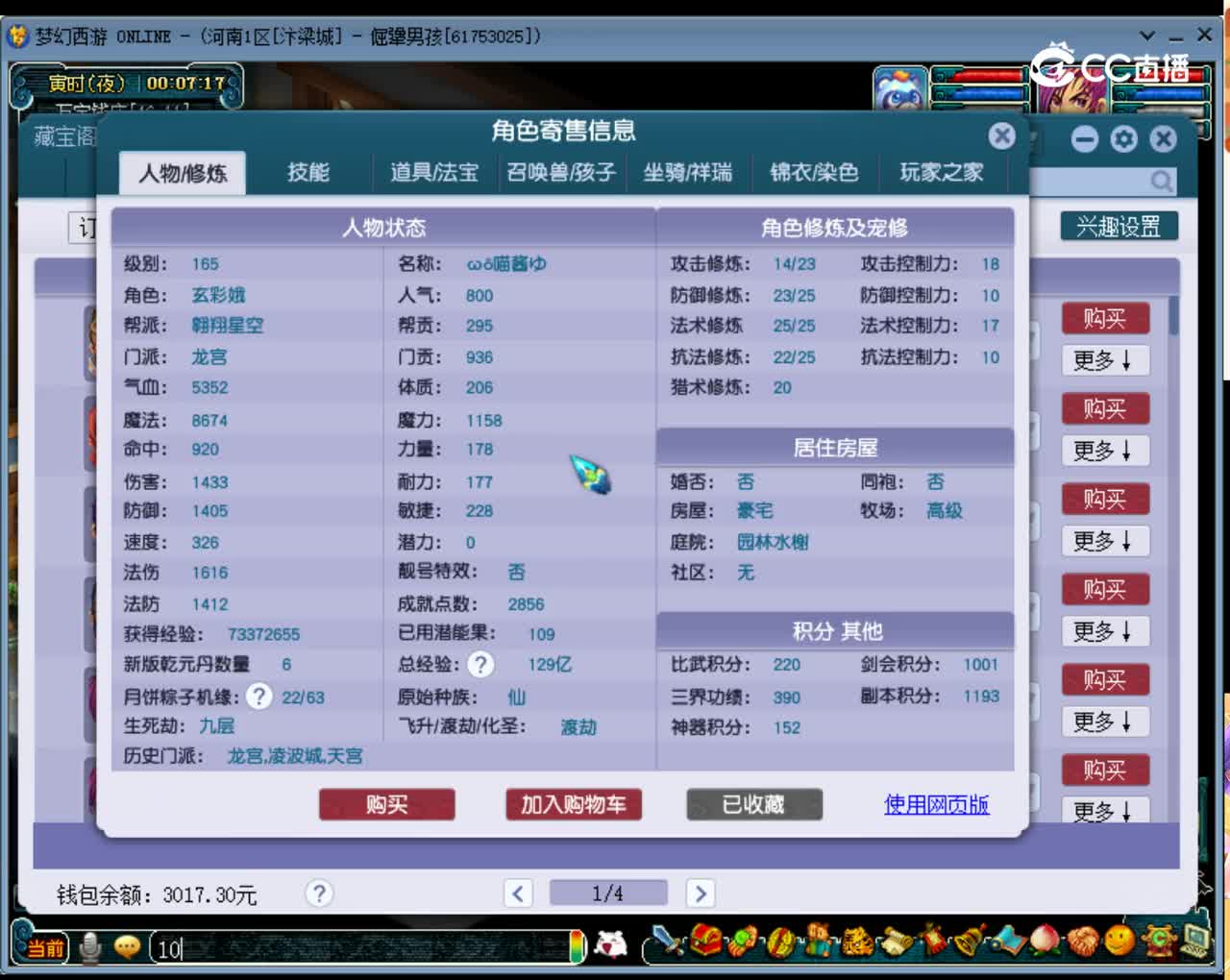This screenshot has width=1230, height=980.
Task: Open the 使用网页版 link
Action: click(937, 804)
